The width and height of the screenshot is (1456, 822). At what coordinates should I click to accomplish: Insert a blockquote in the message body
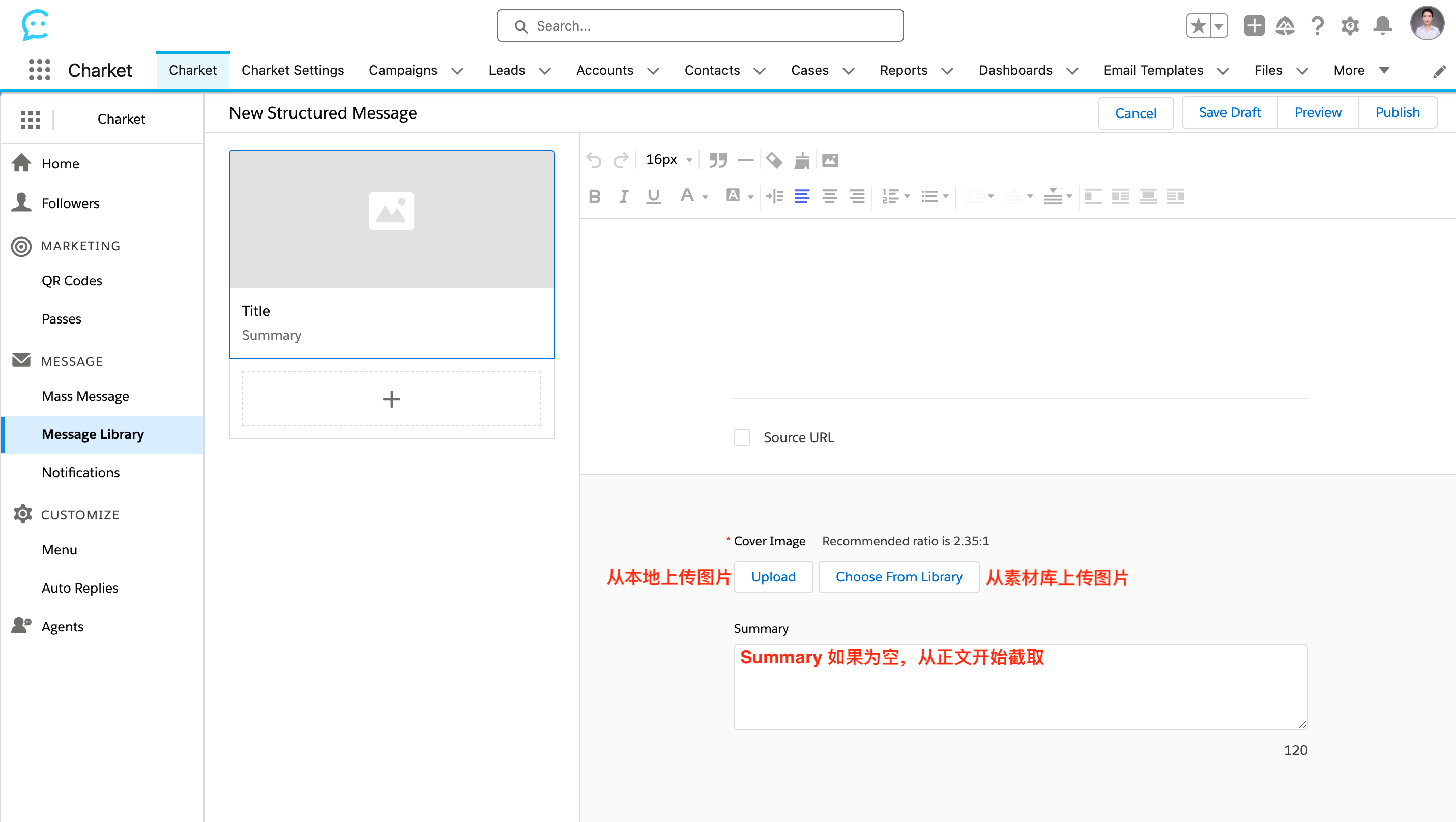click(717, 160)
